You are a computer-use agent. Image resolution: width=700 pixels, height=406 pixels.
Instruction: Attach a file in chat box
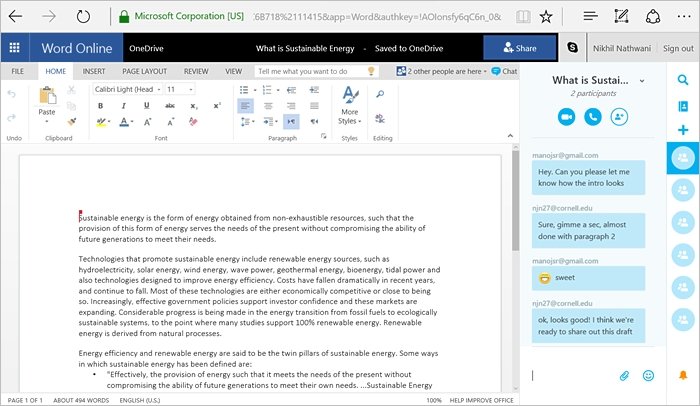(624, 376)
